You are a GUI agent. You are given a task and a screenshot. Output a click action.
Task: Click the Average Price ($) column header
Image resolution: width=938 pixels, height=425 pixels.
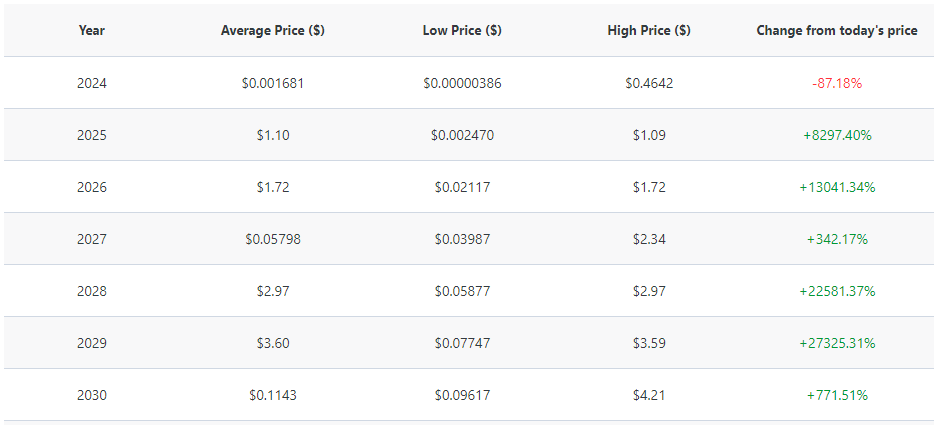pyautogui.click(x=272, y=31)
